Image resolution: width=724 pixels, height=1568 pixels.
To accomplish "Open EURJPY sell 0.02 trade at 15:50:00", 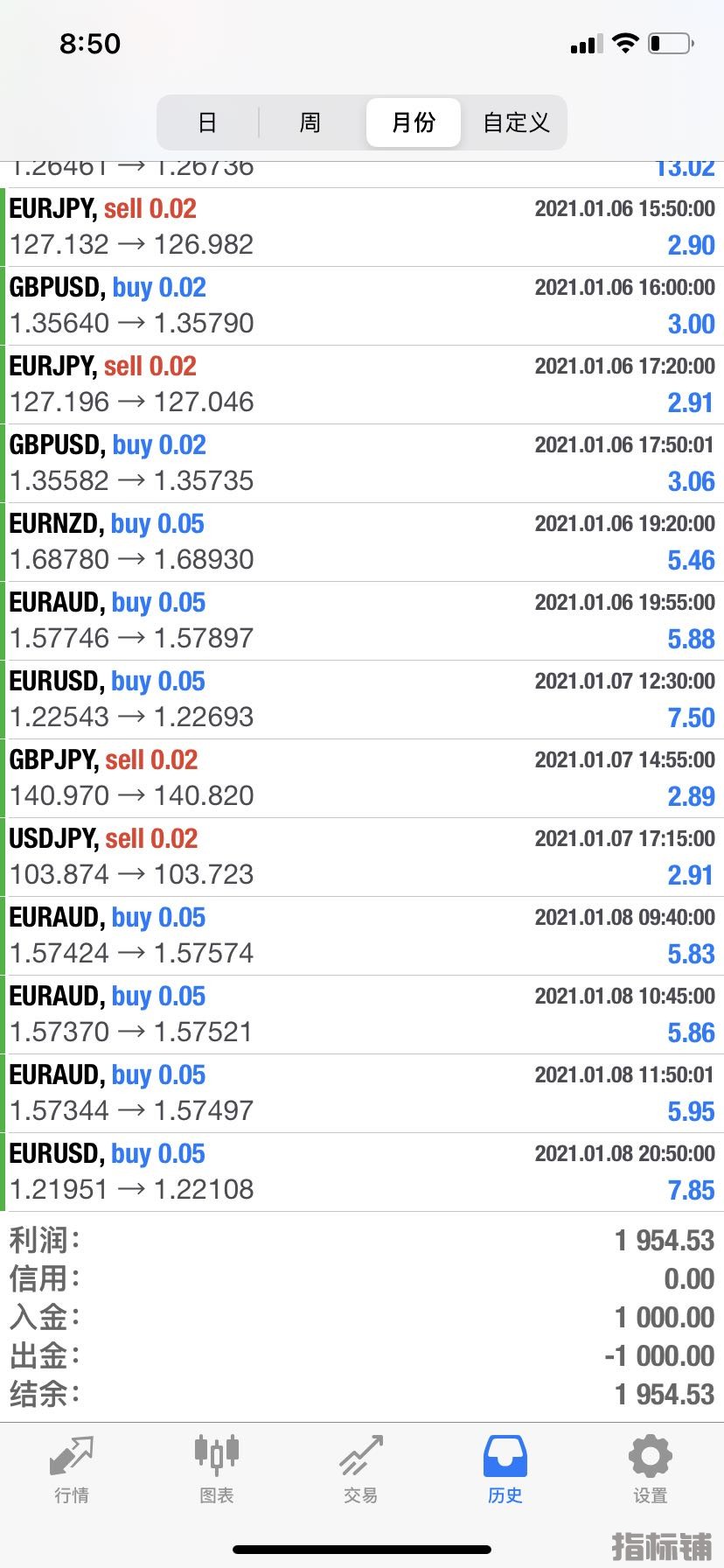I will 362,227.
